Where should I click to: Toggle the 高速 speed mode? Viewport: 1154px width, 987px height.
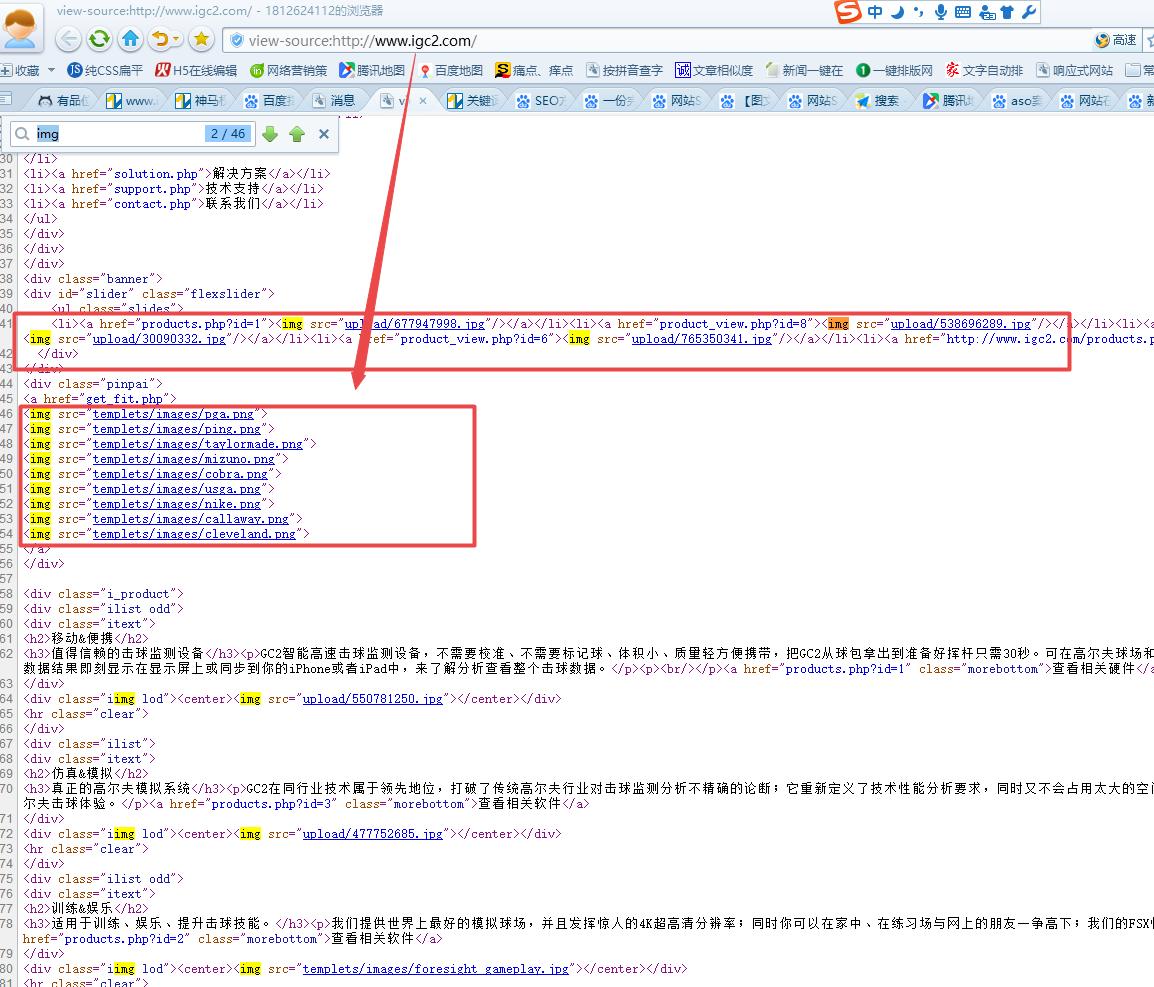point(1117,40)
